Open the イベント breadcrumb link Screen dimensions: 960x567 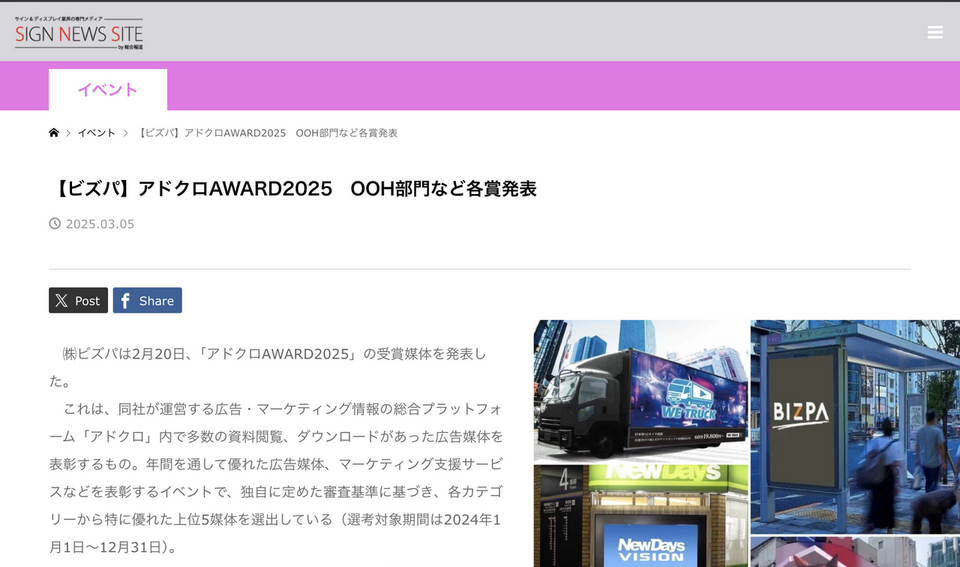click(x=96, y=133)
